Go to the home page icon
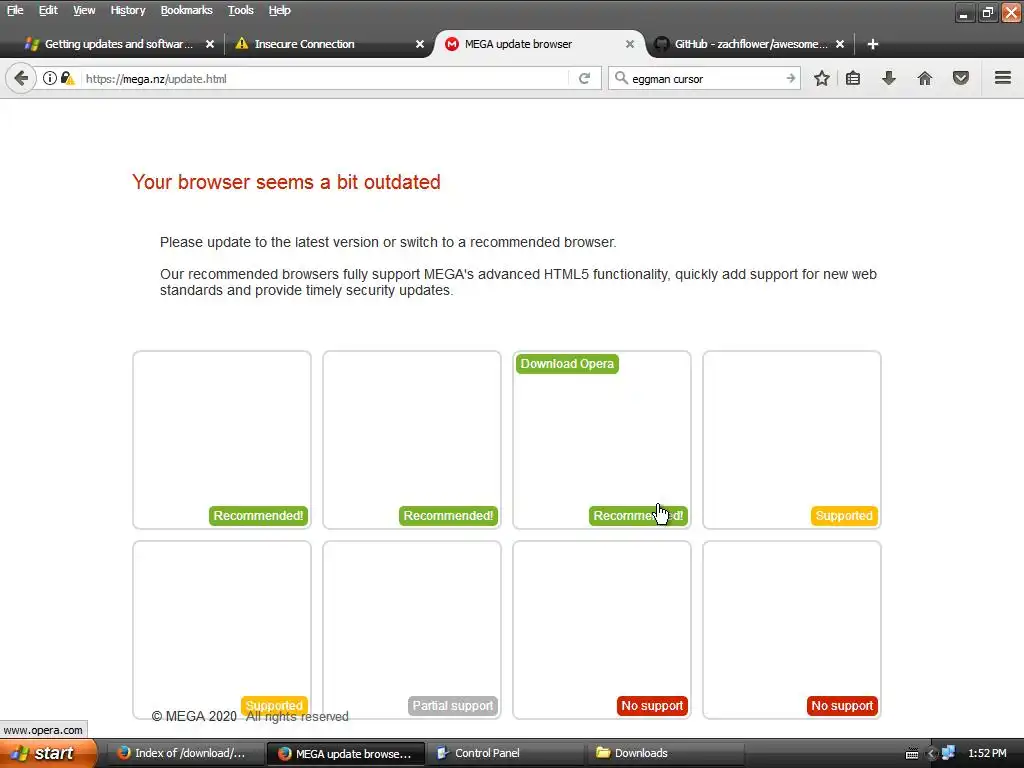The height and width of the screenshot is (768, 1024). 925,78
